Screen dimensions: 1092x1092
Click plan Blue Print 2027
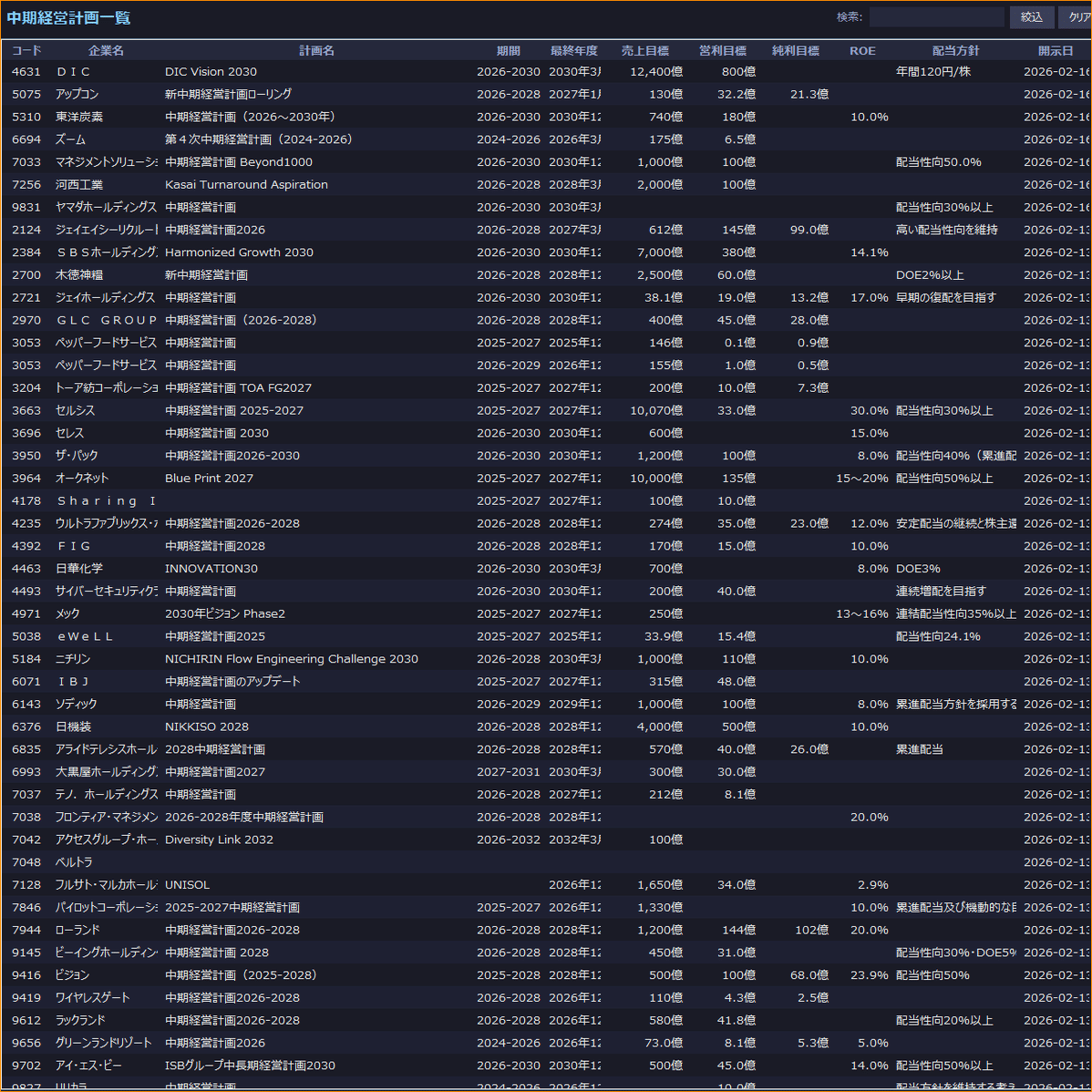coord(209,478)
